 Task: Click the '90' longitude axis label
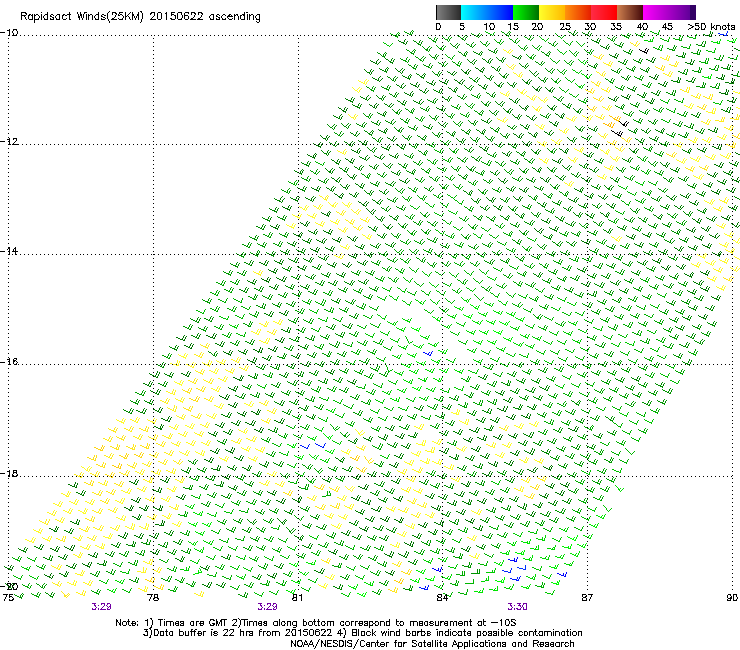(x=732, y=598)
